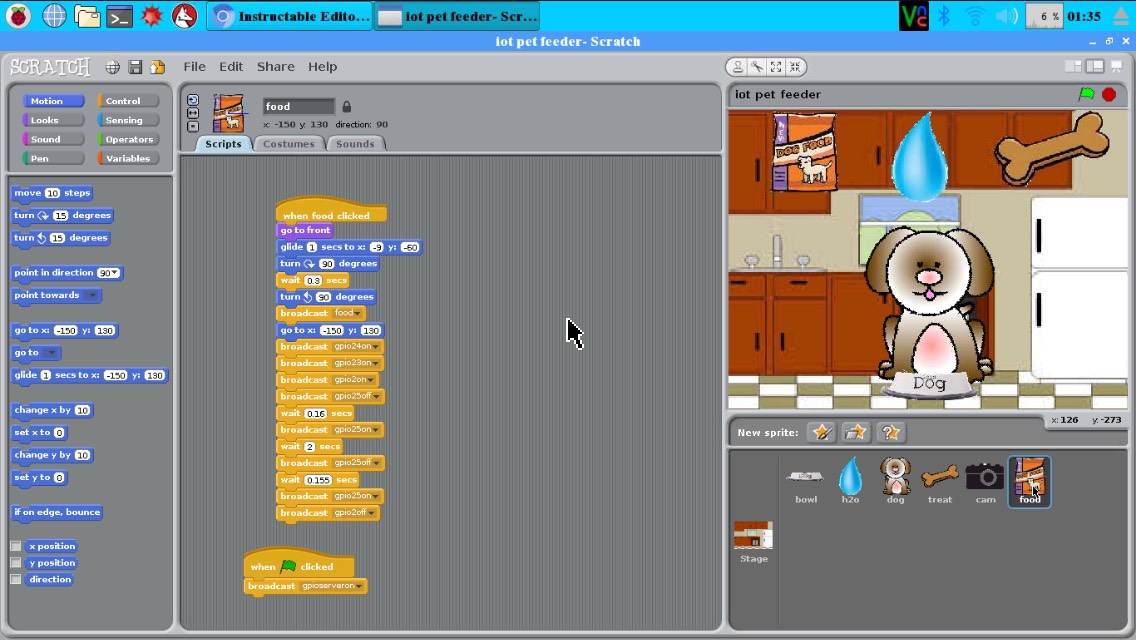This screenshot has width=1136, height=640.
Task: Set rotation style to can rotate
Action: 193,100
